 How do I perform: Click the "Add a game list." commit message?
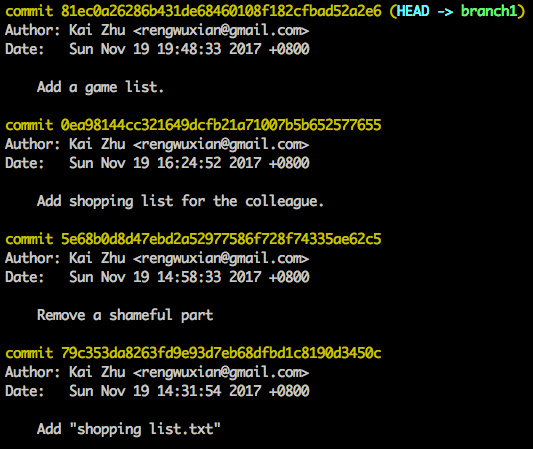pos(101,87)
